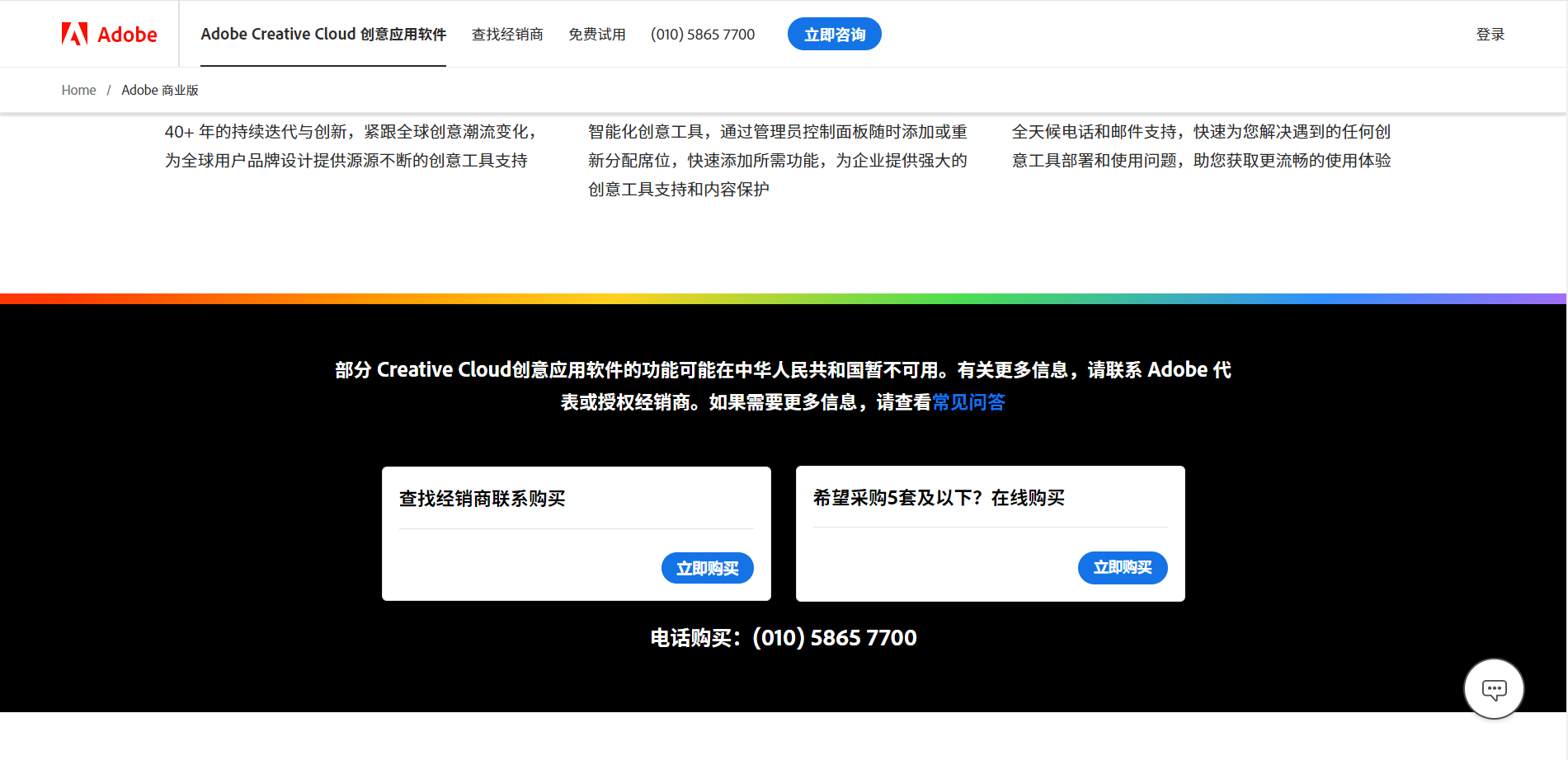Click the 电话购买：(010) 5865 7700 text
This screenshot has height=760, width=1568.
pyautogui.click(x=784, y=638)
